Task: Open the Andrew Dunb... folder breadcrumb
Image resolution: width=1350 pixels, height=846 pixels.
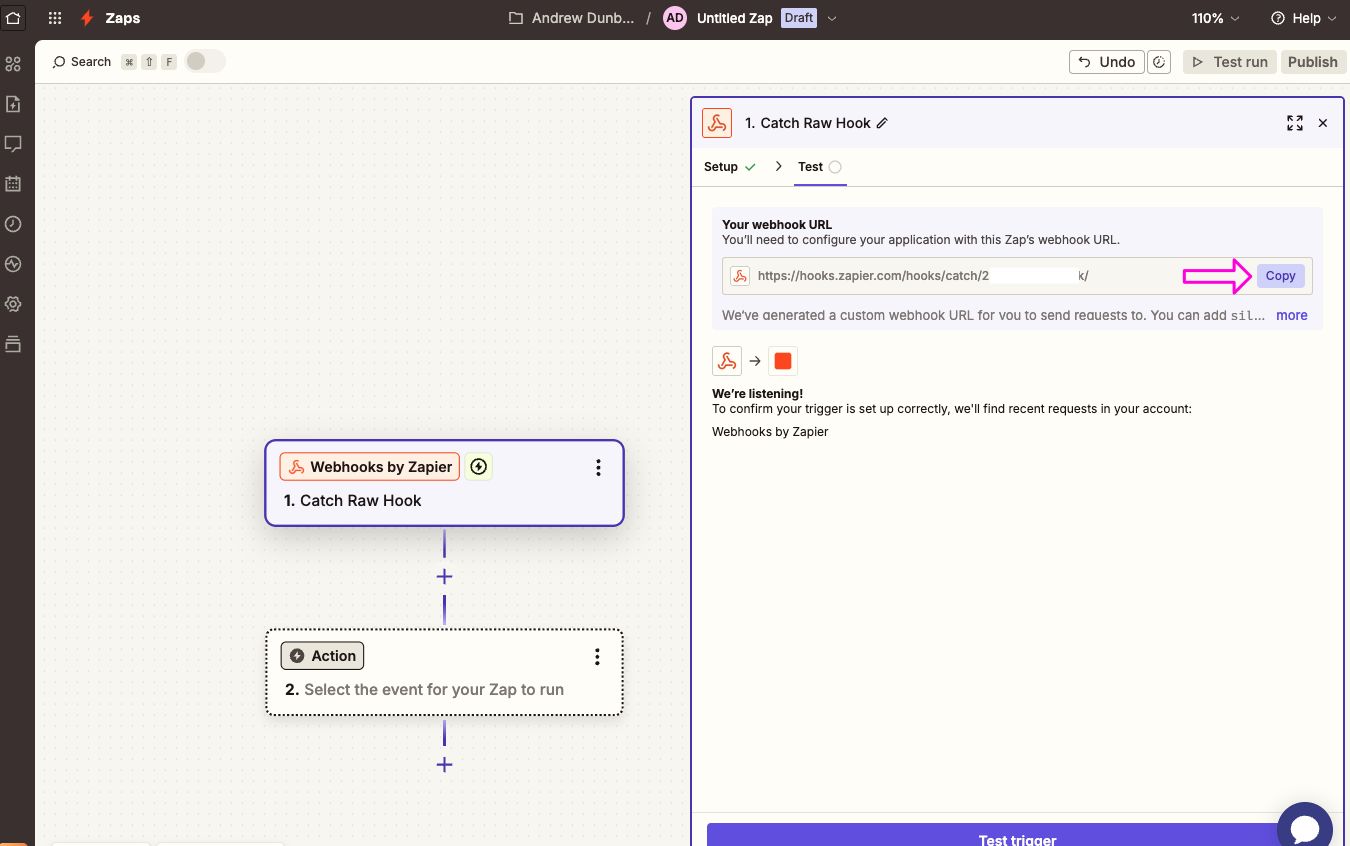Action: (x=583, y=18)
